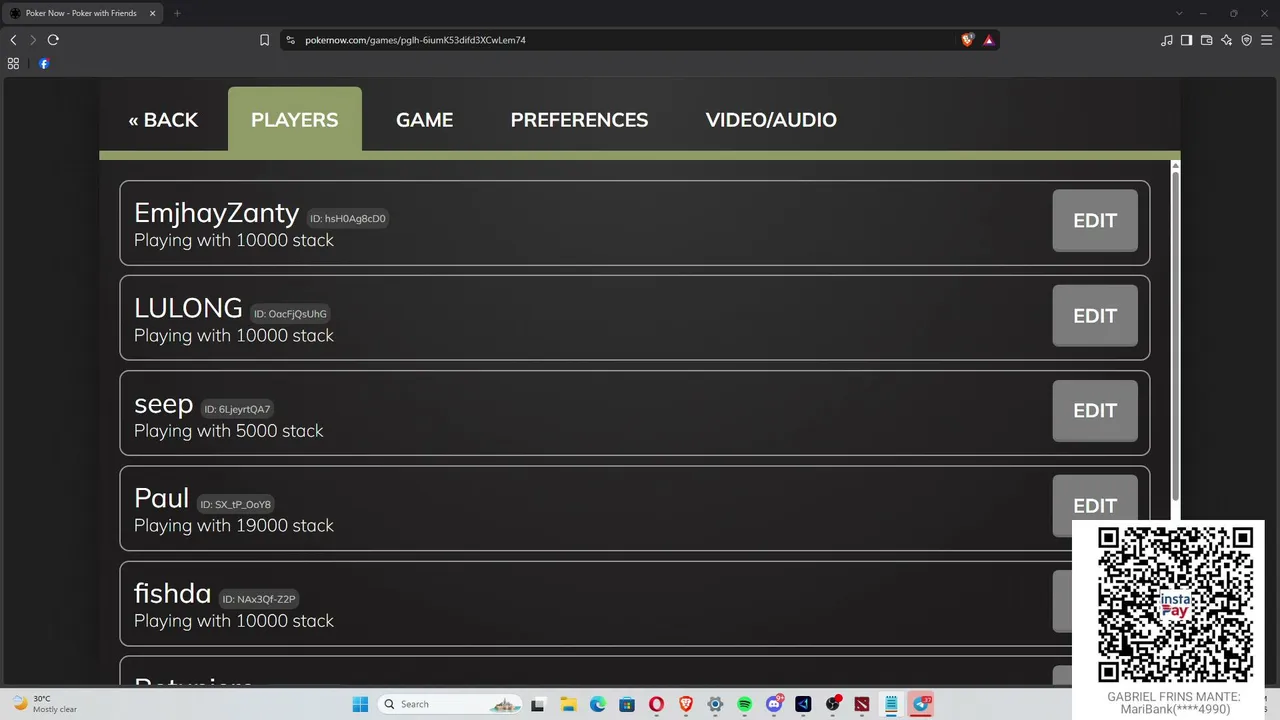Switch to the GAME tab

pos(424,120)
